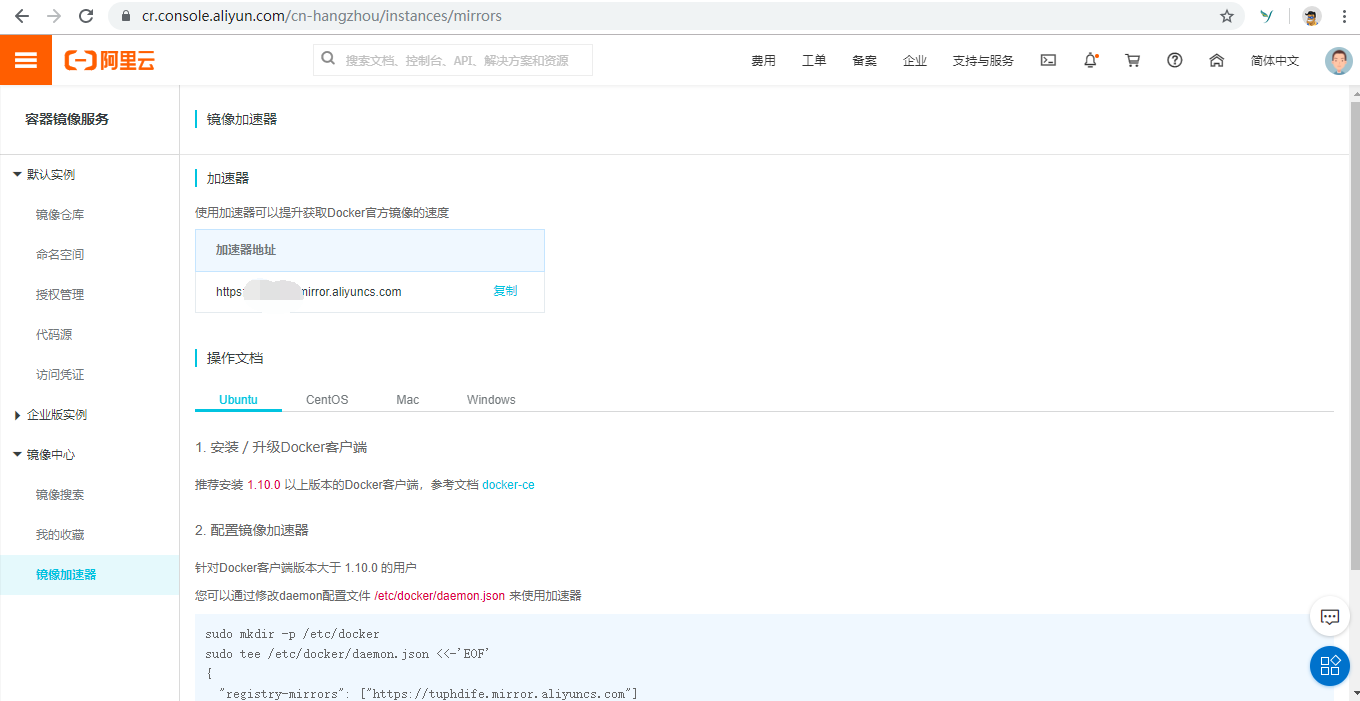Copy the accelerator address with the 复制 link
1360x701 pixels.
tap(505, 290)
